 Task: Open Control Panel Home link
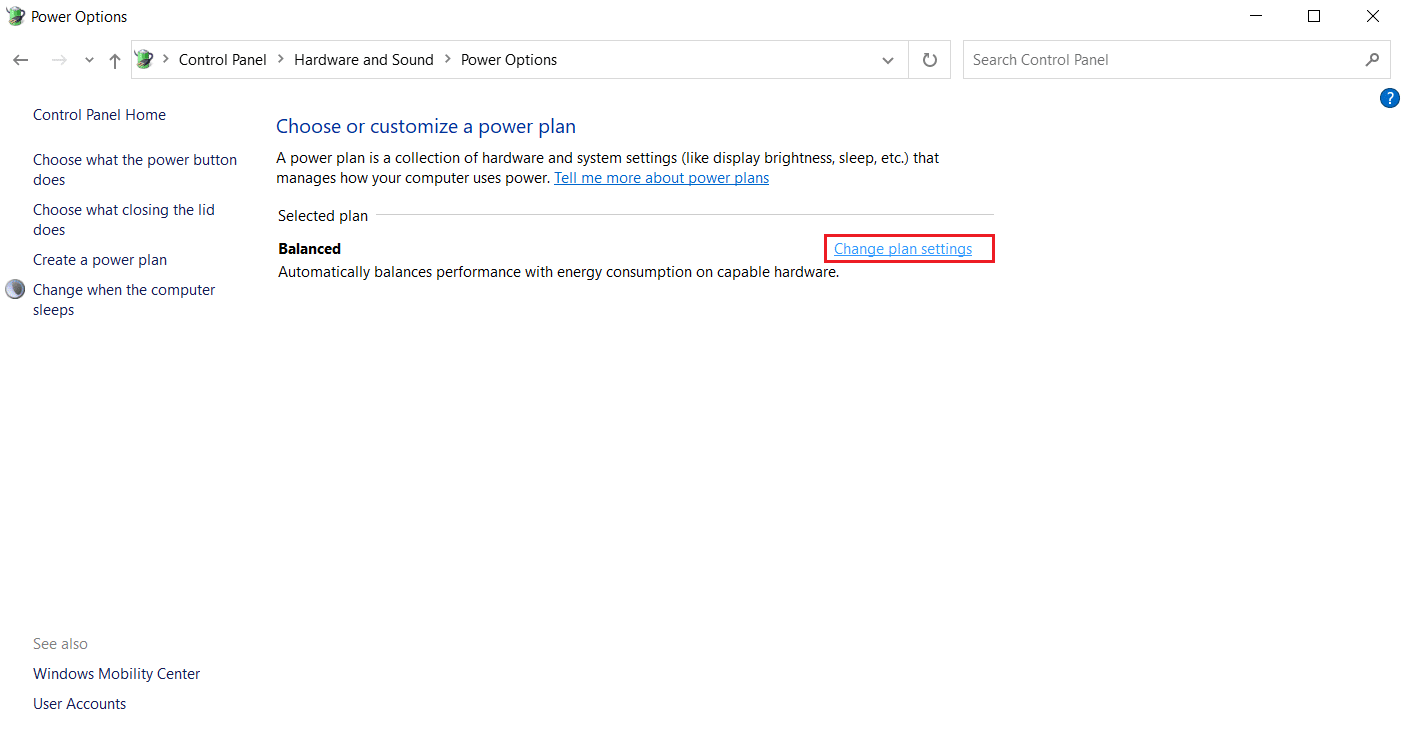(99, 115)
